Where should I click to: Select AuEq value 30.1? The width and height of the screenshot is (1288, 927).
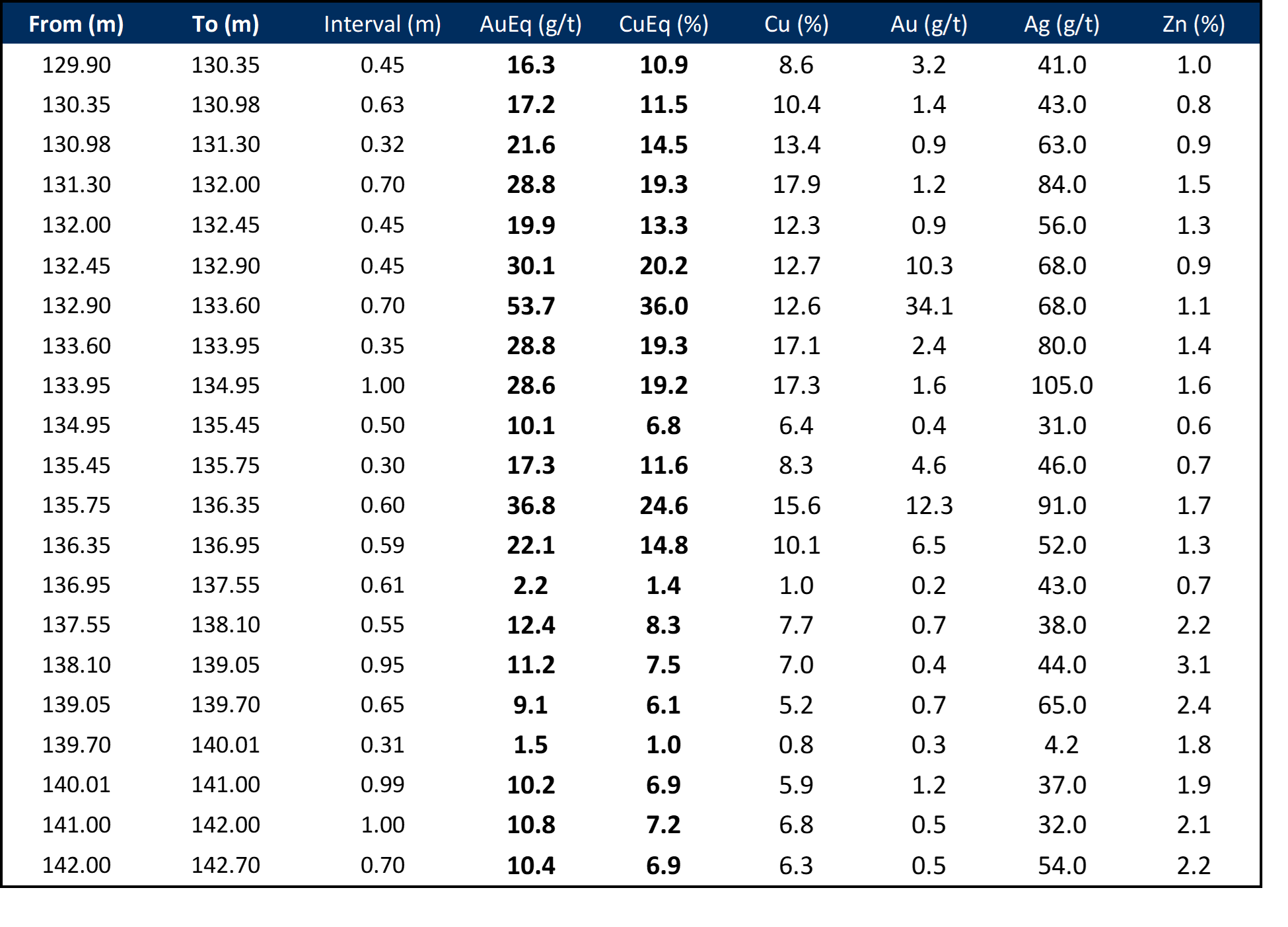pos(531,266)
